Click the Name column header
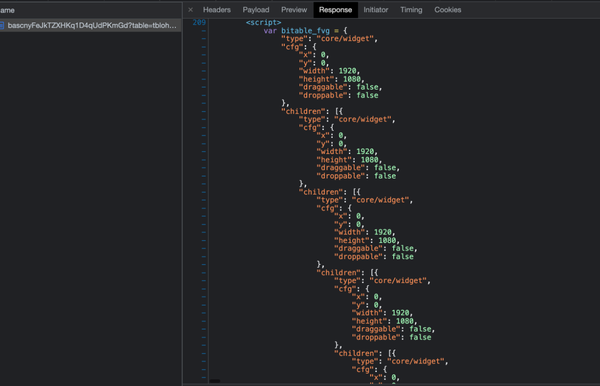The height and width of the screenshot is (386, 600). coord(8,10)
